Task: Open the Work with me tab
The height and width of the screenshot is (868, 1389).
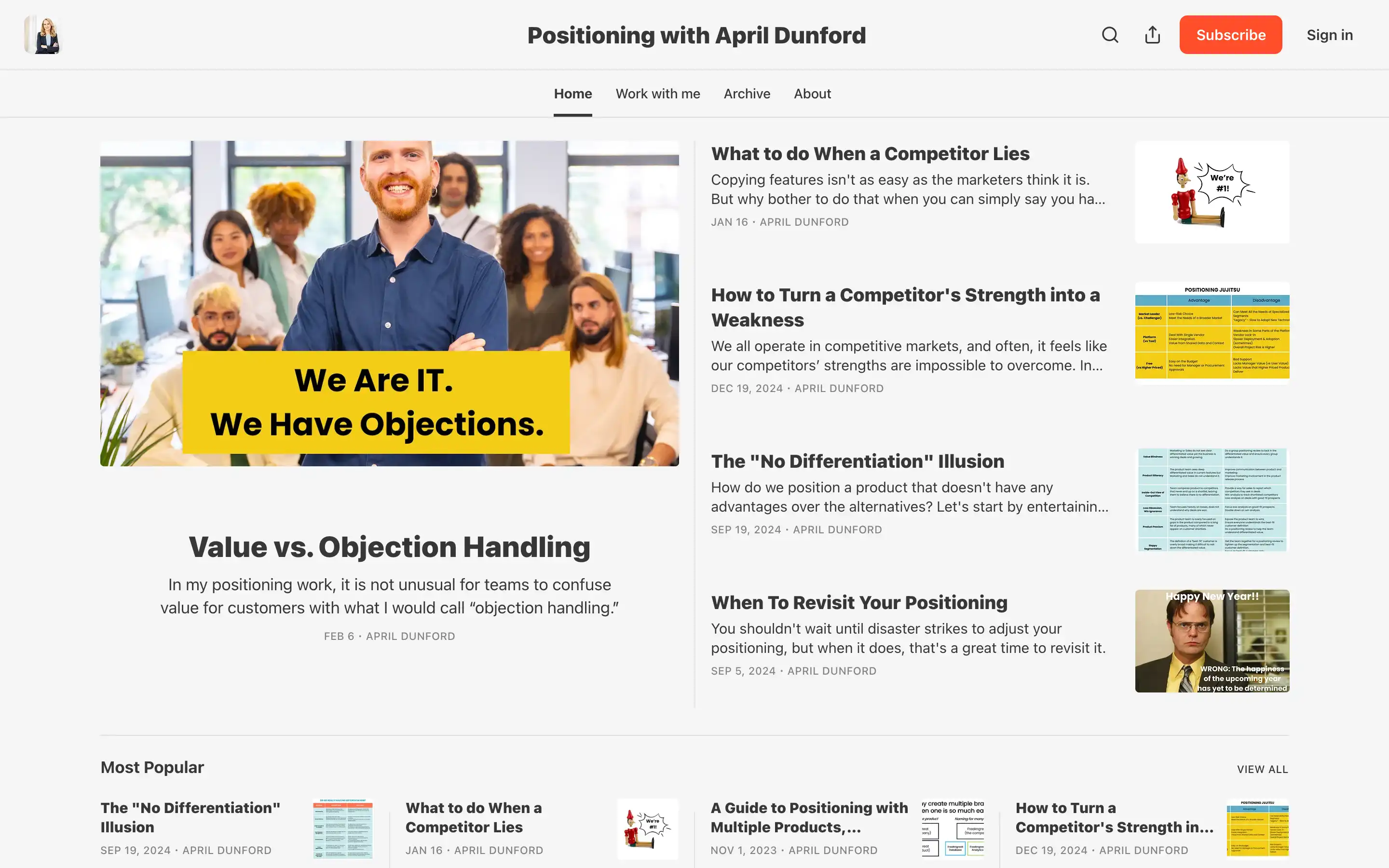Action: [657, 94]
